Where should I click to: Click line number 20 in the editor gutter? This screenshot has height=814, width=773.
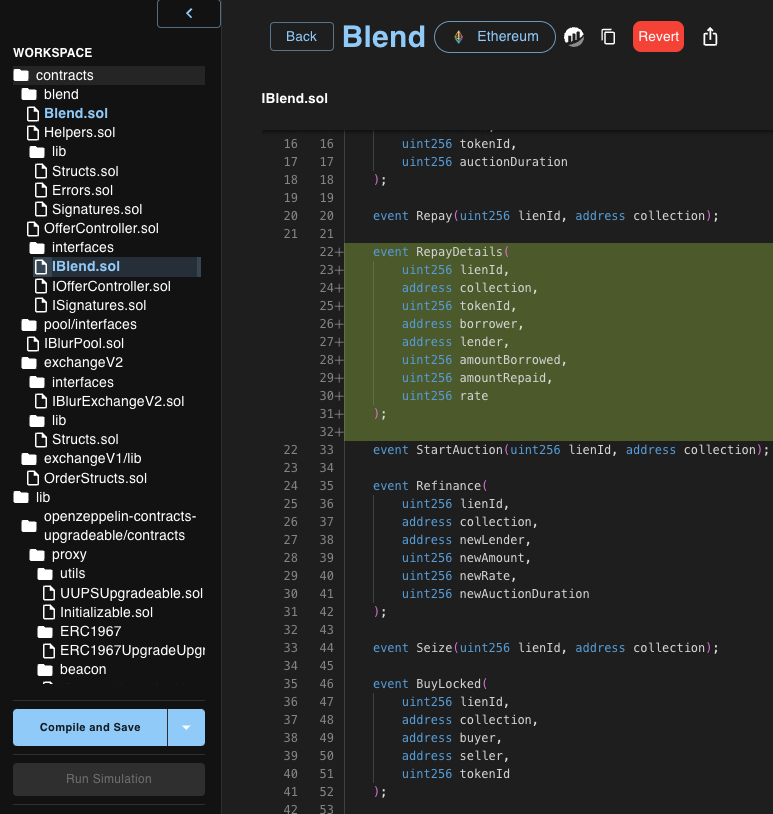tap(290, 216)
